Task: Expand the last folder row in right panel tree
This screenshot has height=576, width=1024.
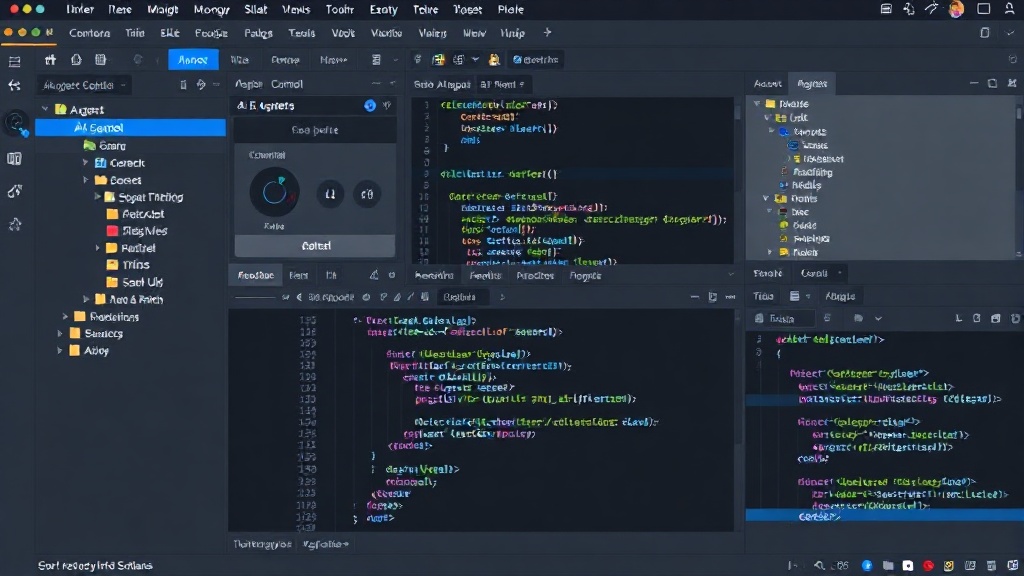Action: tap(770, 252)
